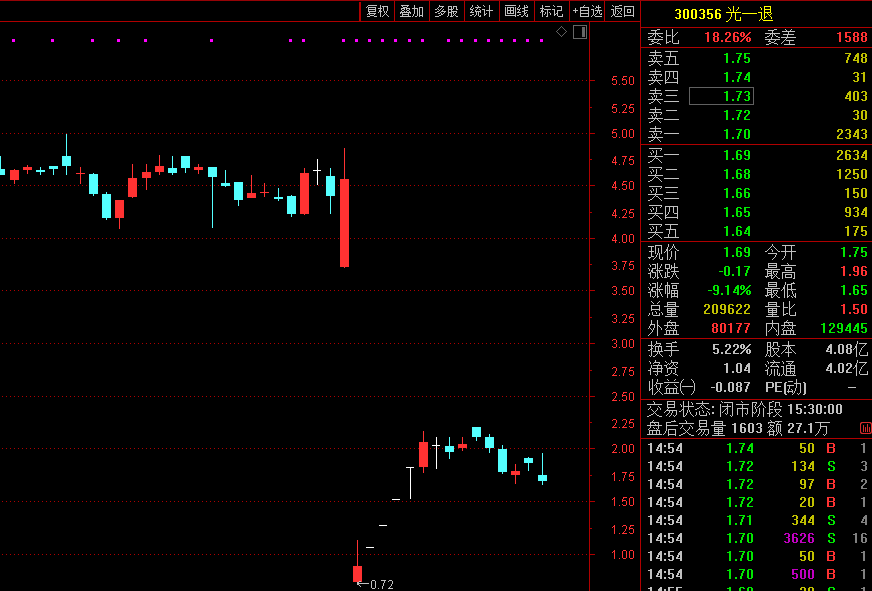This screenshot has width=872, height=591.
Task: Open the red after-hours chart icon
Action: (x=865, y=428)
